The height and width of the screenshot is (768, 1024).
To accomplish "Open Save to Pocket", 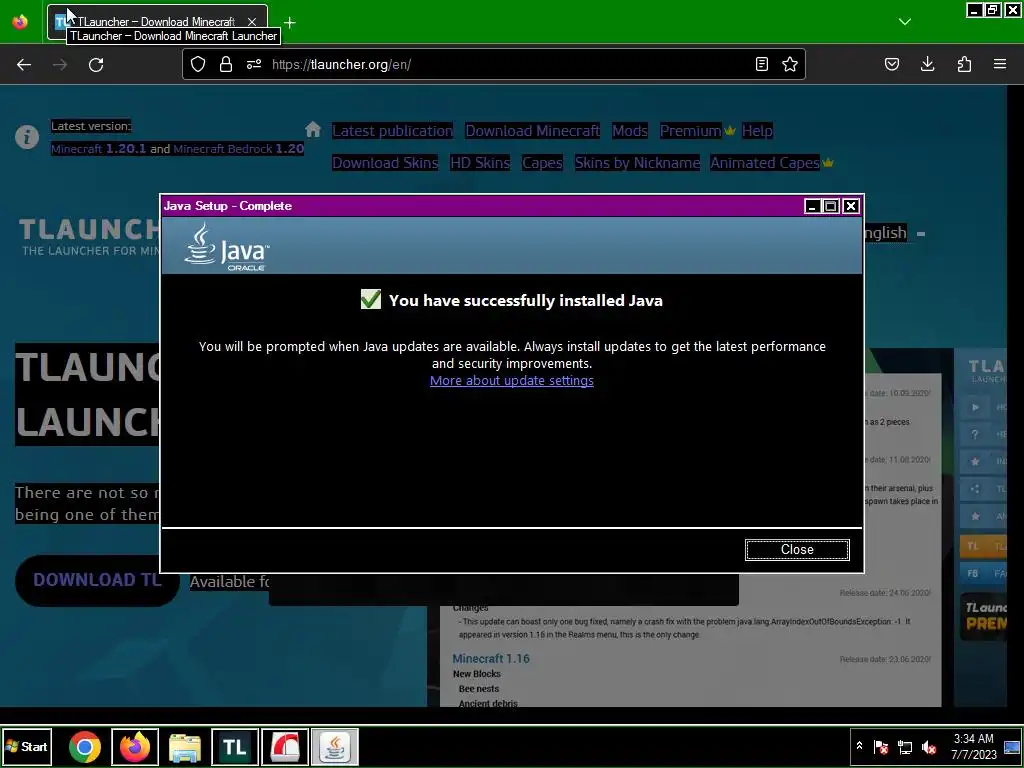I will click(891, 64).
